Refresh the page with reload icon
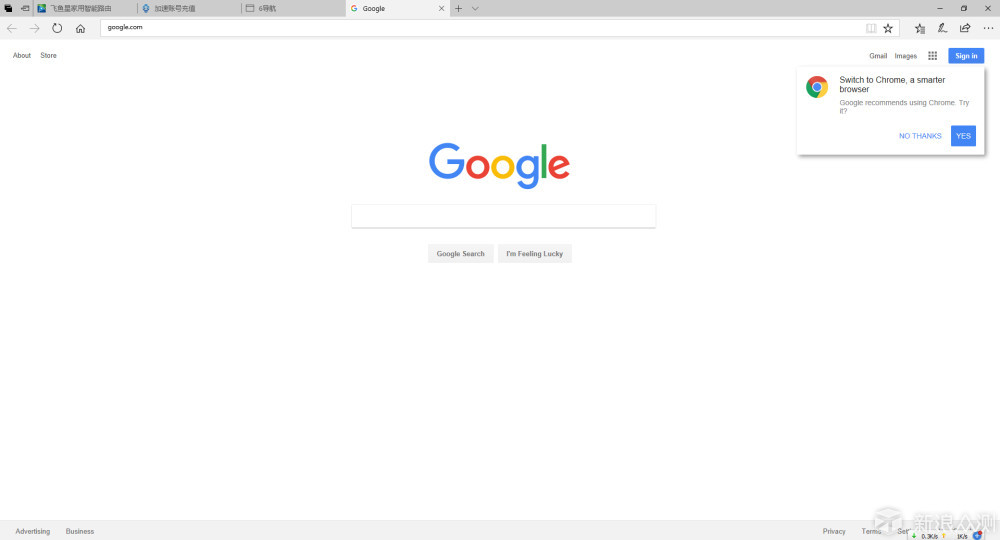Image resolution: width=1000 pixels, height=540 pixels. [57, 28]
